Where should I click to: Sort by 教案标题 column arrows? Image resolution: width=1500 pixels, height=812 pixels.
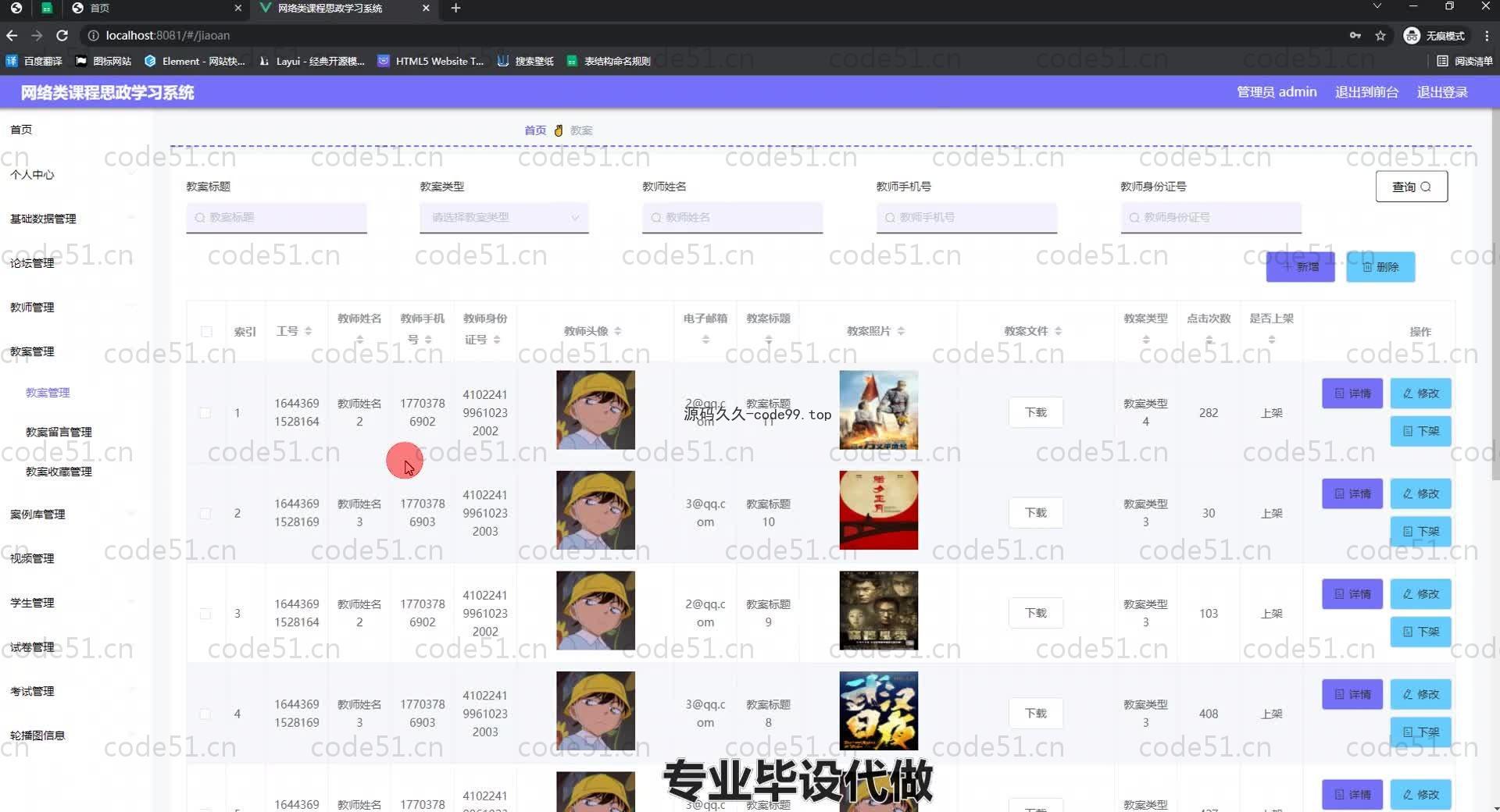pos(769,340)
